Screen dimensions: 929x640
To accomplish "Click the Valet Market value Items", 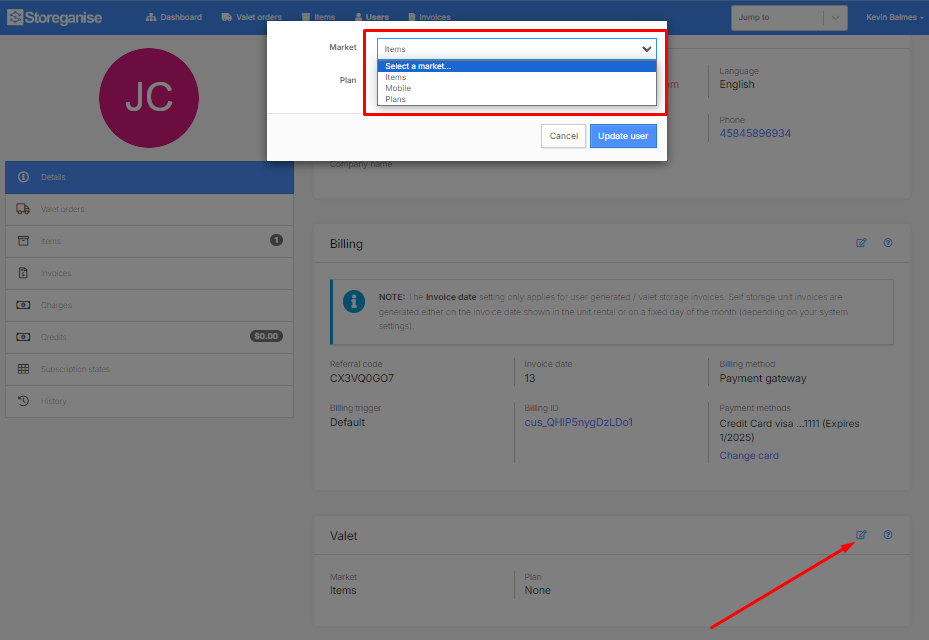I will point(343,591).
